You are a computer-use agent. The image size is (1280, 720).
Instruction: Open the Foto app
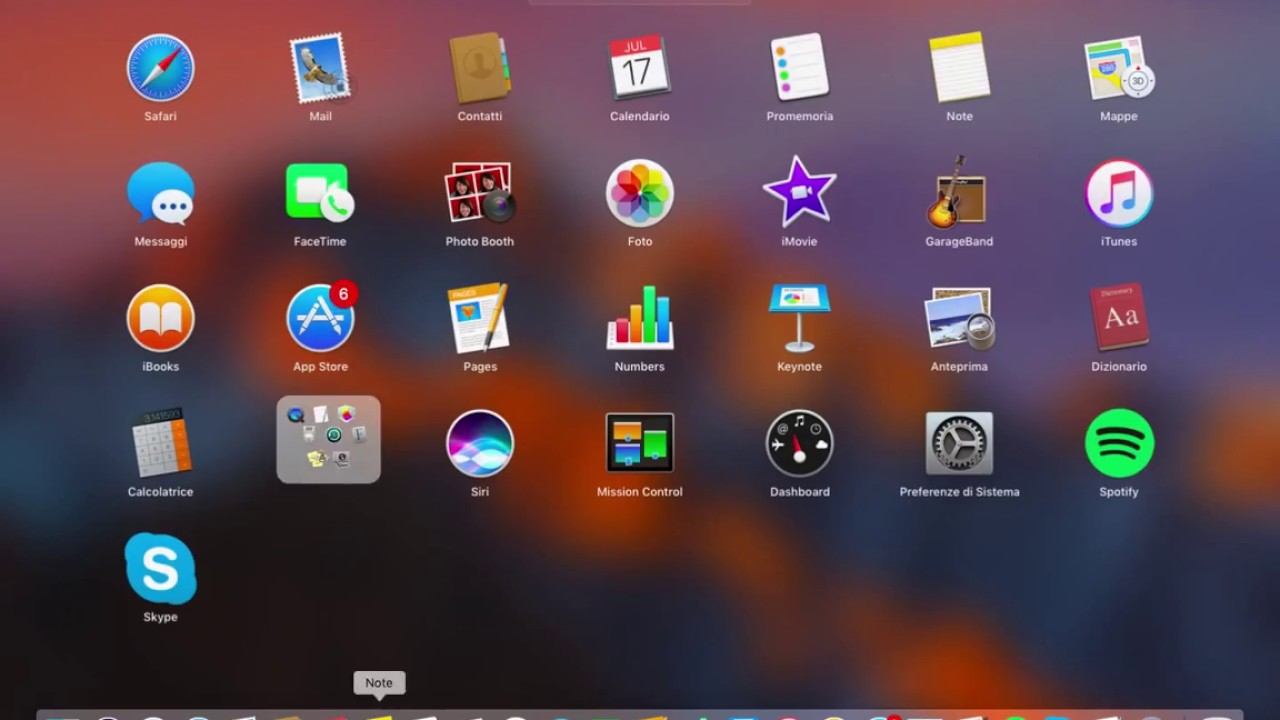pos(640,193)
